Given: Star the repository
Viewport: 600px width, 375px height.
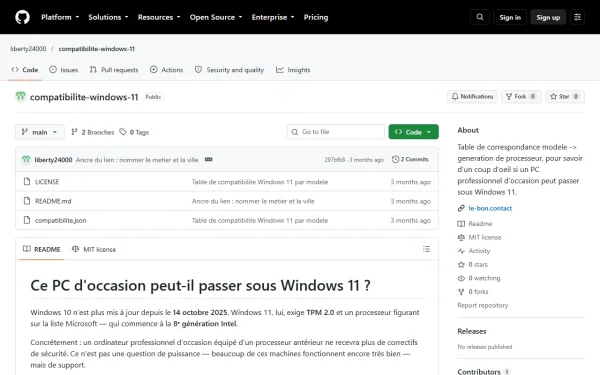Looking at the screenshot, I should 565,96.
